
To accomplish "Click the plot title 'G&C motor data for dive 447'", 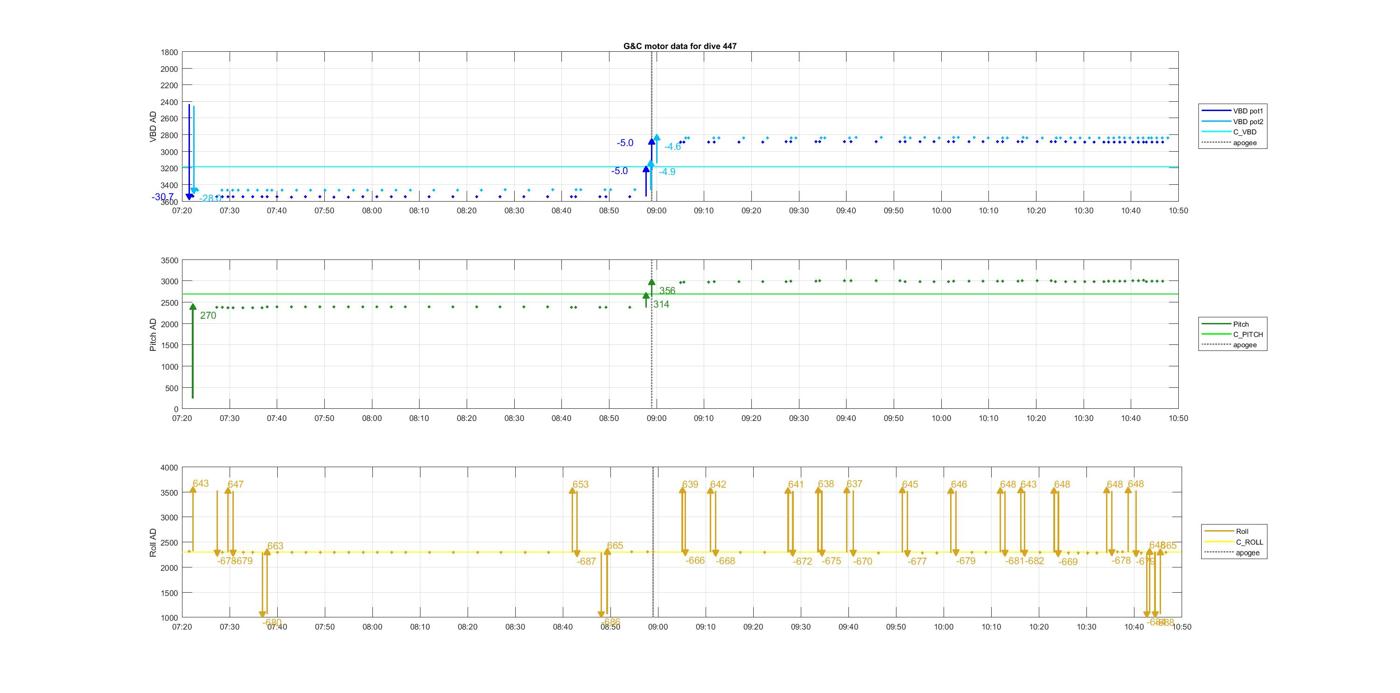I will 679,46.
